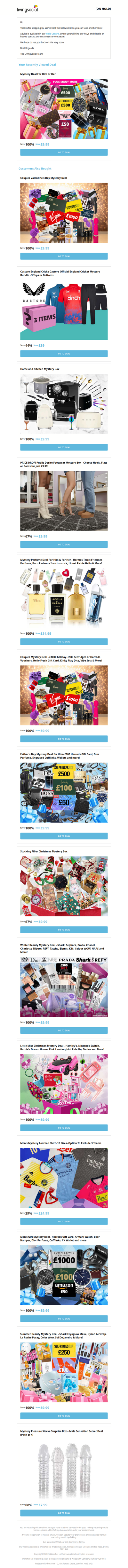Click Go To Deal under Mystery Deal For Him or Her
The width and height of the screenshot is (128, 1568).
tap(64, 153)
